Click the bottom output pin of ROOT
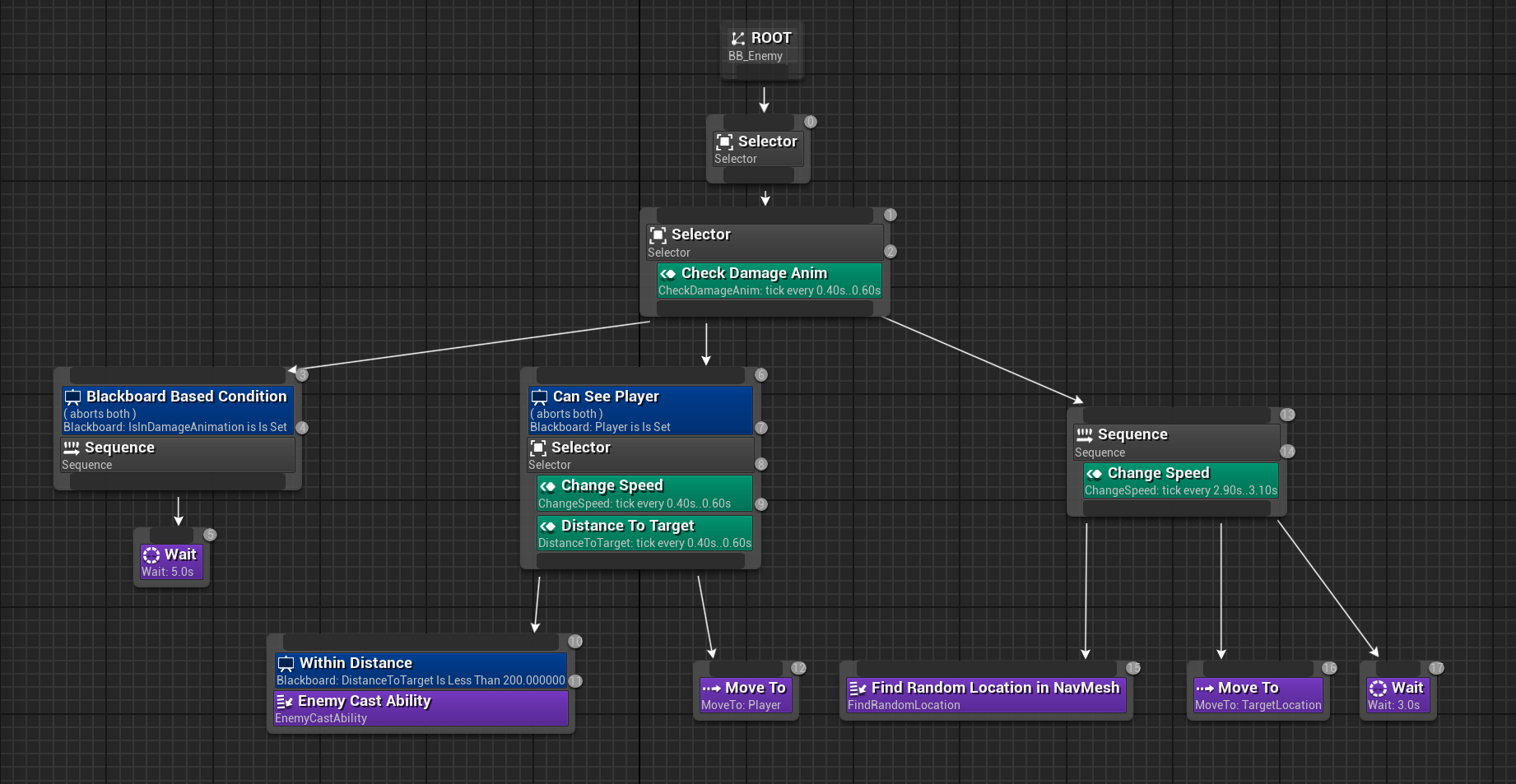Viewport: 1516px width, 784px height. (x=762, y=72)
